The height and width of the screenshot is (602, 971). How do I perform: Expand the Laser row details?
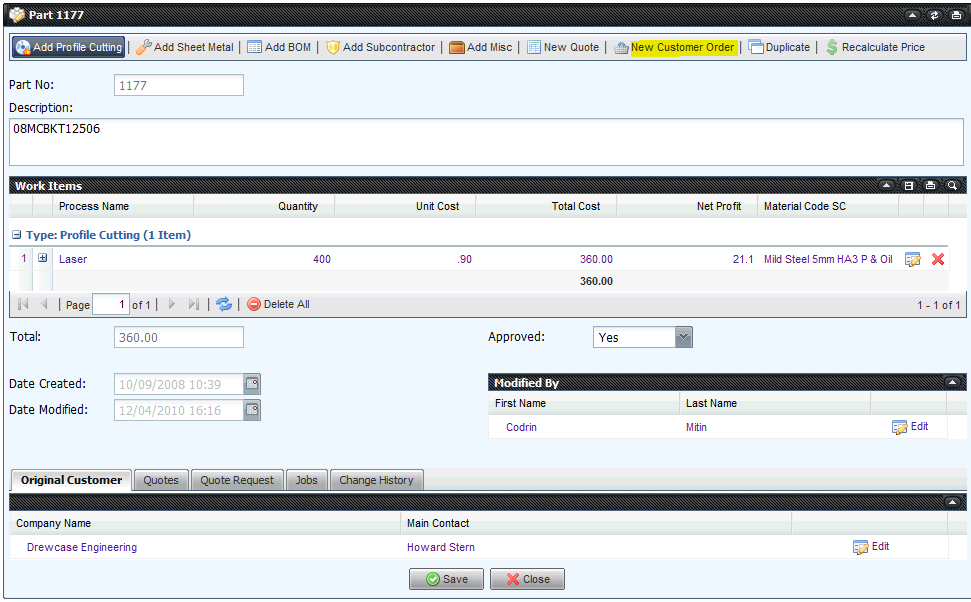tap(43, 258)
